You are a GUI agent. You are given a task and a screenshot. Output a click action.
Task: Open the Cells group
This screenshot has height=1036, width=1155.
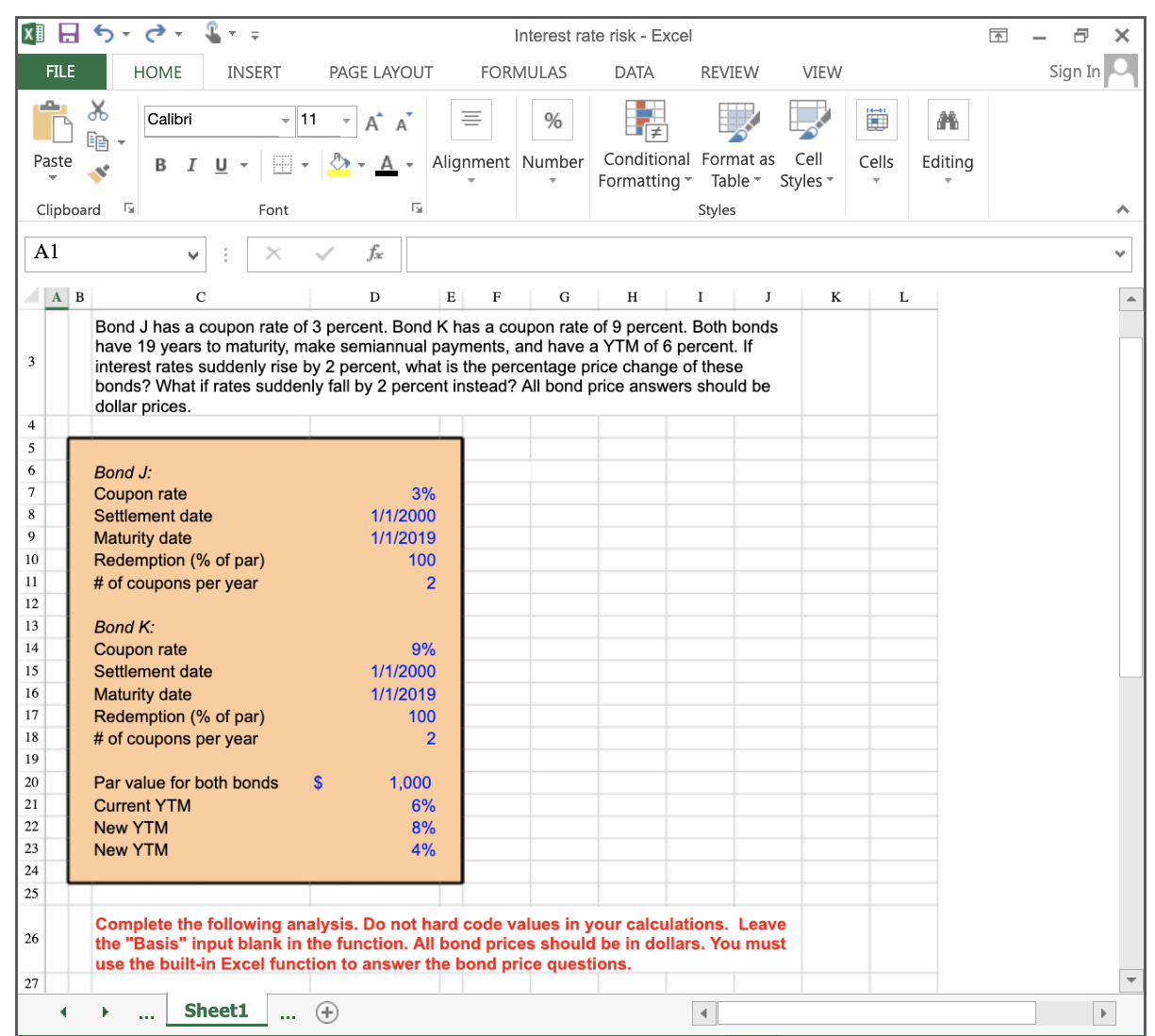tap(876, 141)
